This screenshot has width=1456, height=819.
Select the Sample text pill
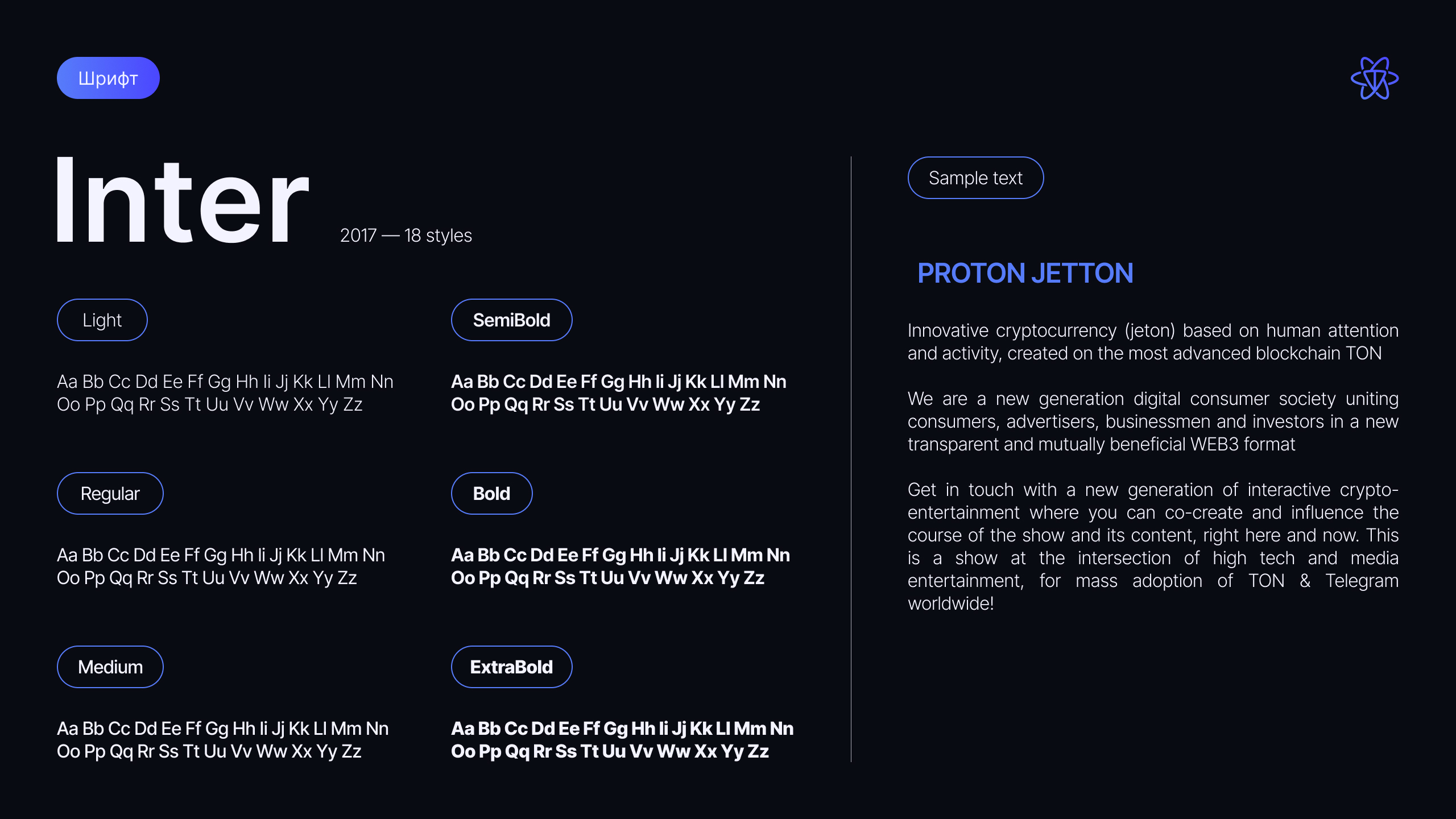click(x=975, y=178)
